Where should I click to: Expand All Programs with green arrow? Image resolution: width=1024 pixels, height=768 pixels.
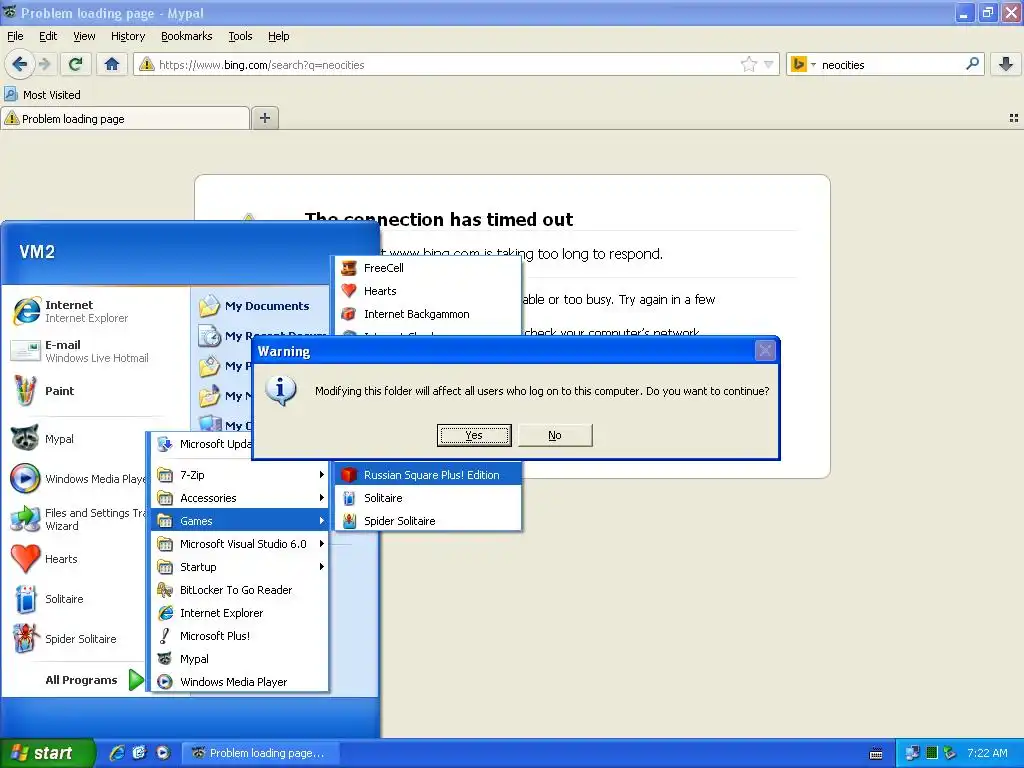pyautogui.click(x=136, y=680)
